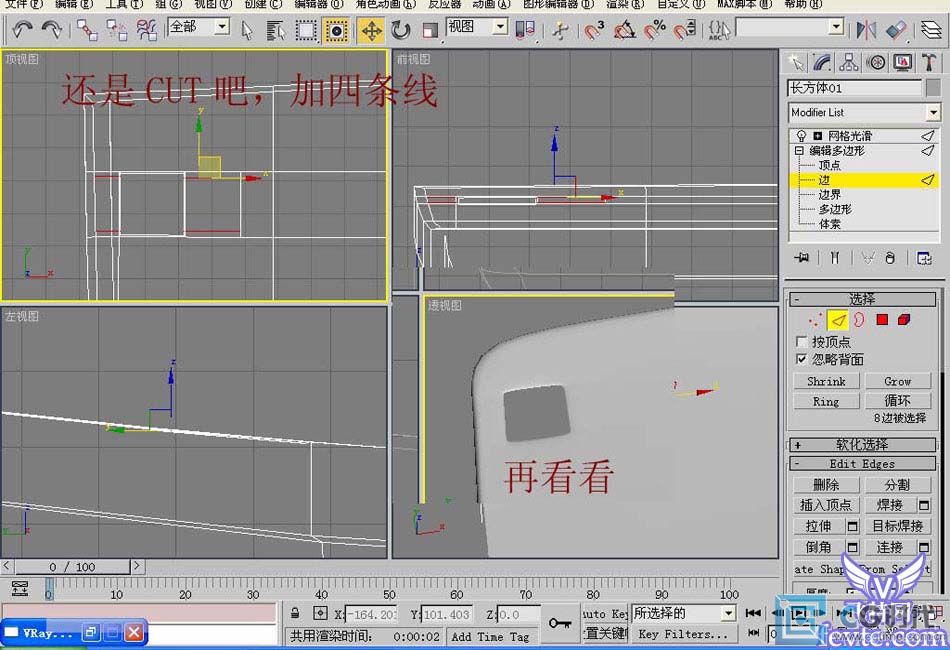Click the Mirror tool icon
The height and width of the screenshot is (650, 950).
866,30
